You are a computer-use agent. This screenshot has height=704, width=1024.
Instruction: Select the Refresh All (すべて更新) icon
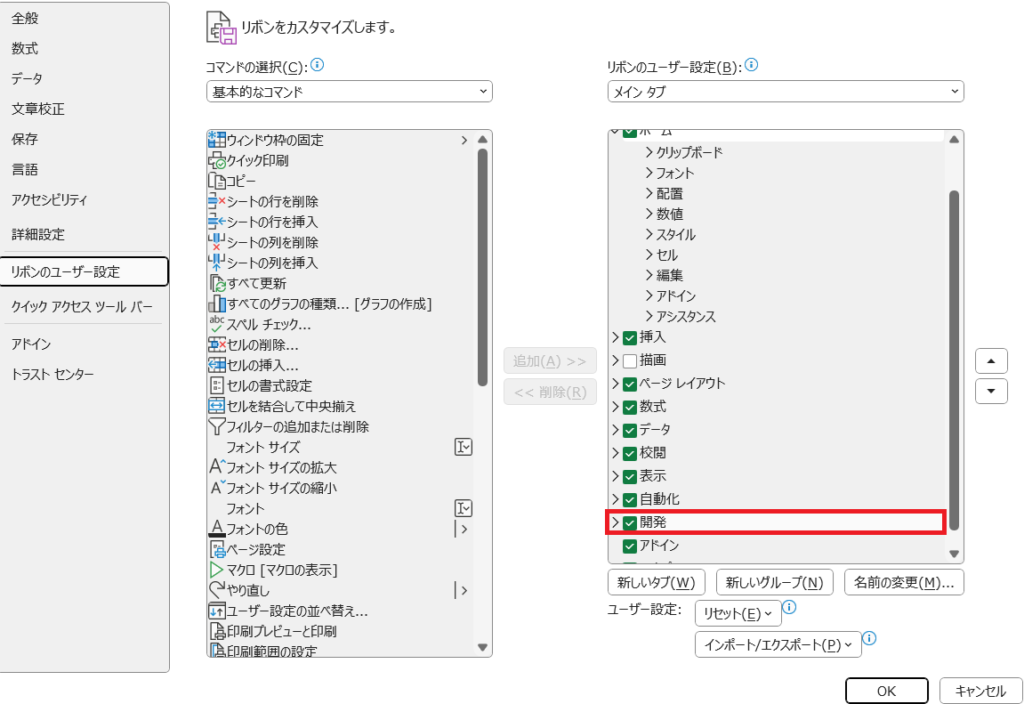click(216, 283)
